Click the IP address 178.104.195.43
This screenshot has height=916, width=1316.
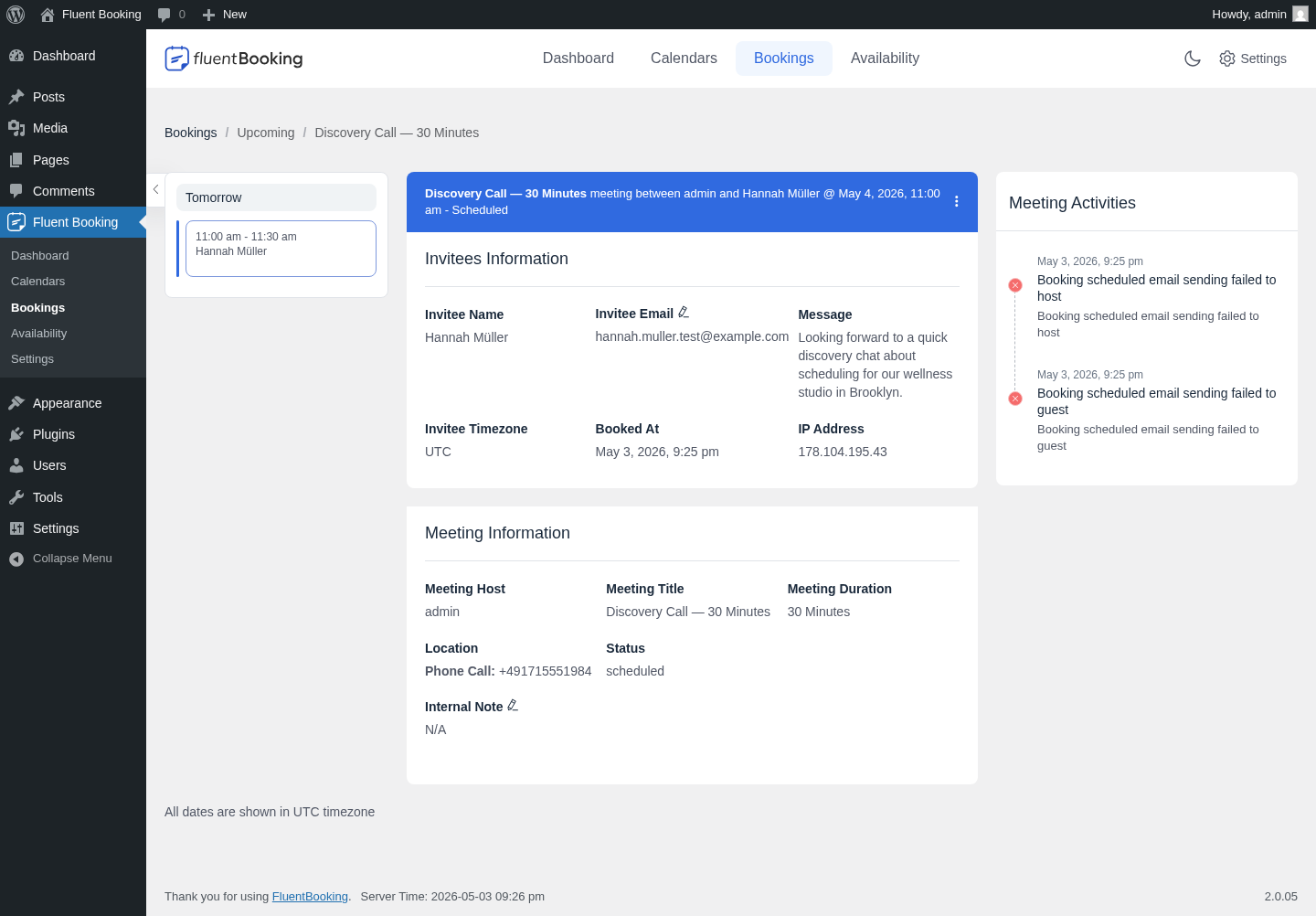843,452
